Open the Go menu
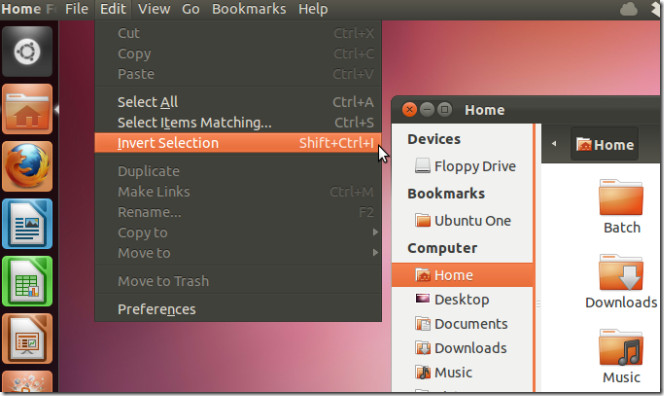Viewport: 664px width, 396px height. click(191, 9)
